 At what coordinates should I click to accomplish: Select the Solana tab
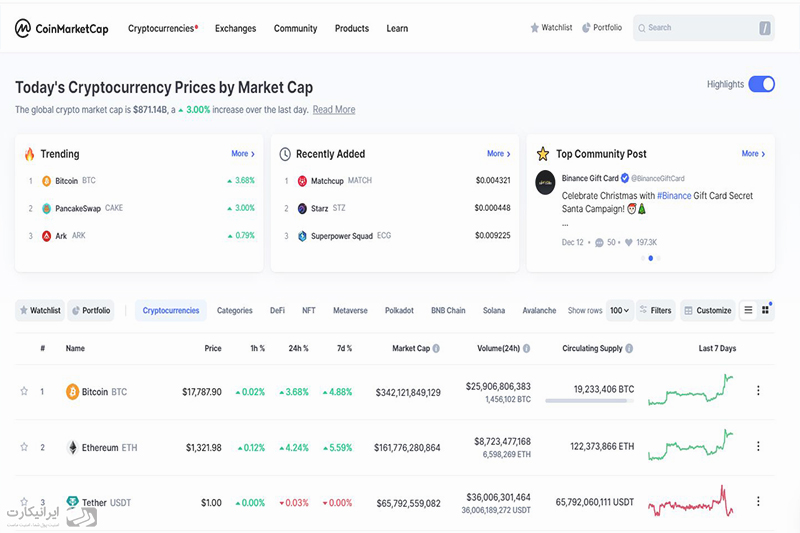tap(494, 310)
